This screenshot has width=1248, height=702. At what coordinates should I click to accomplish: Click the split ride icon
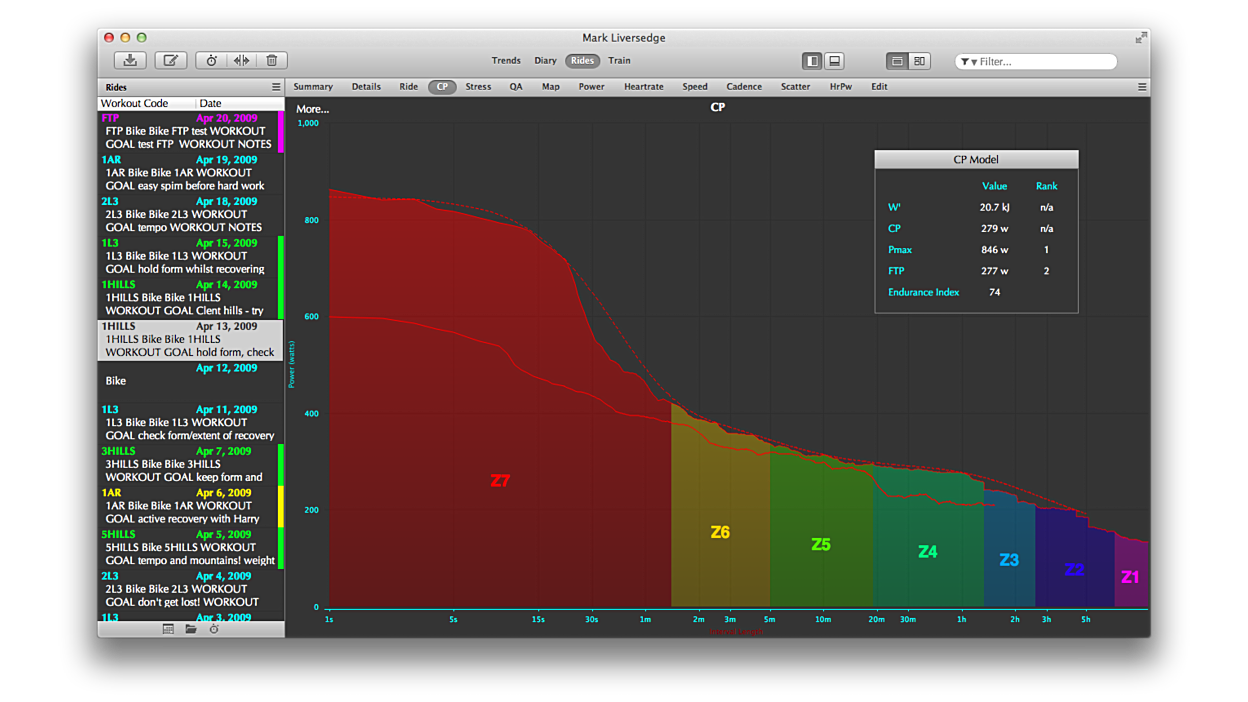pyautogui.click(x=242, y=61)
